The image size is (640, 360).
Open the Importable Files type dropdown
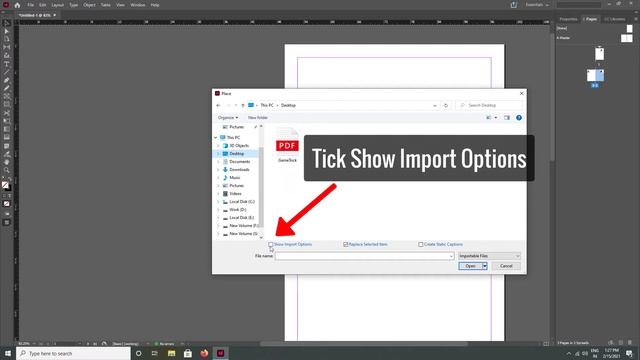click(489, 256)
